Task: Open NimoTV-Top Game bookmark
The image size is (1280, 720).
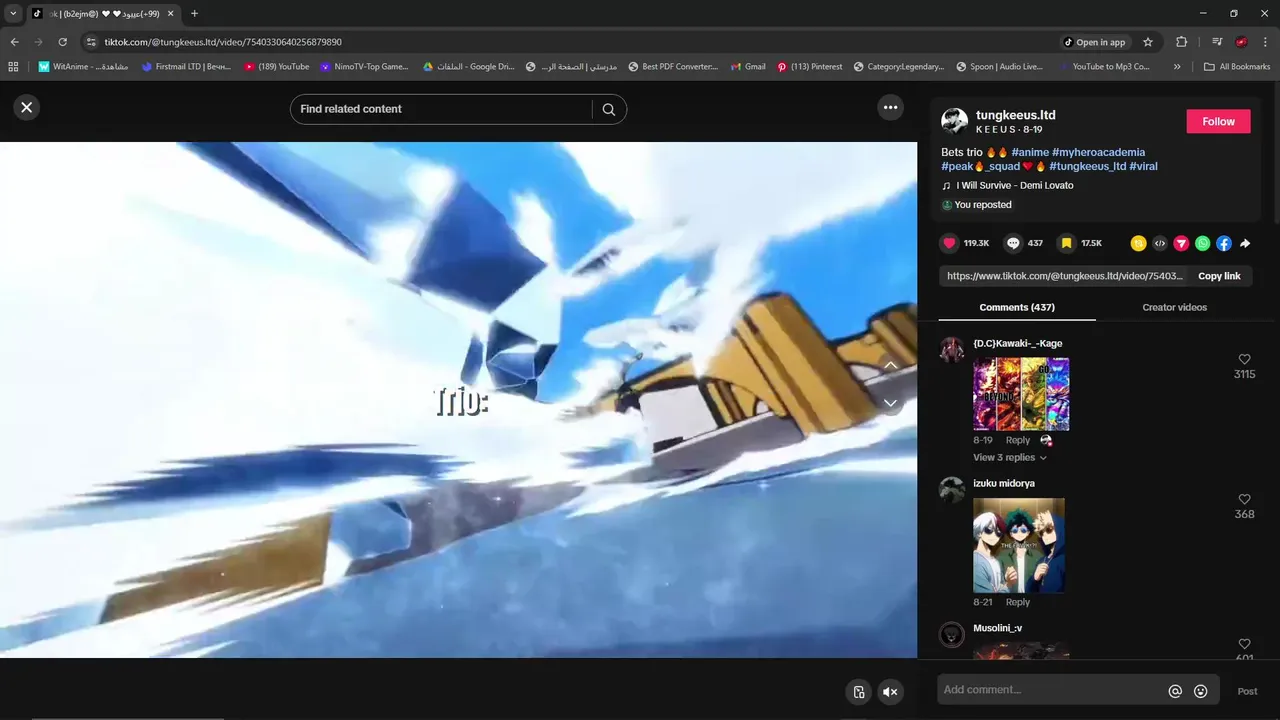Action: [x=365, y=67]
